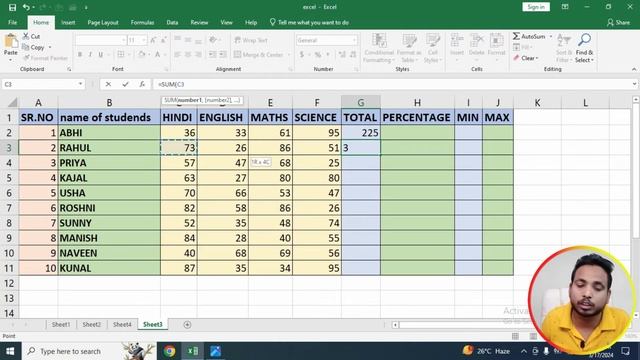The width and height of the screenshot is (640, 360).
Task: Switch to the Formulas tab
Action: point(142,22)
